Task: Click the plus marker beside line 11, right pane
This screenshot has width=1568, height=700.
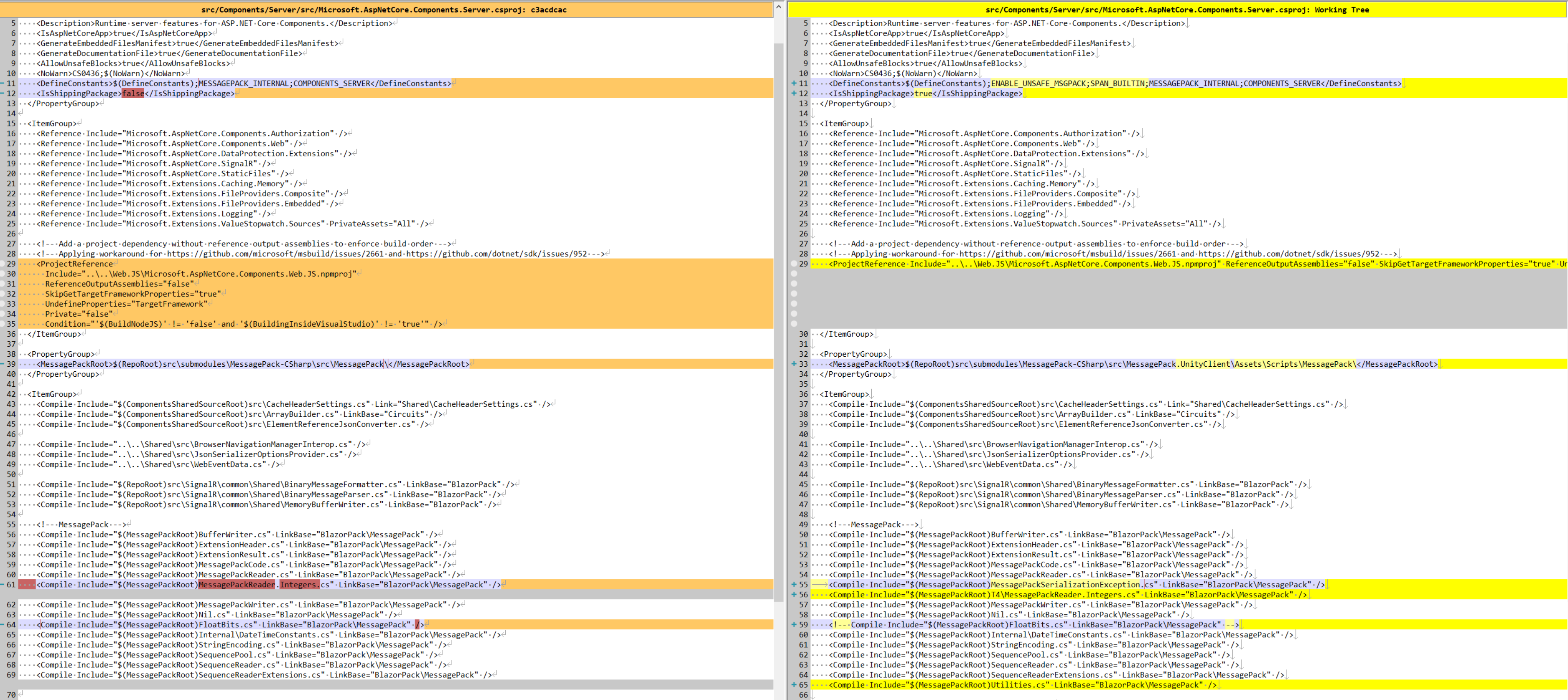Action: coord(794,83)
